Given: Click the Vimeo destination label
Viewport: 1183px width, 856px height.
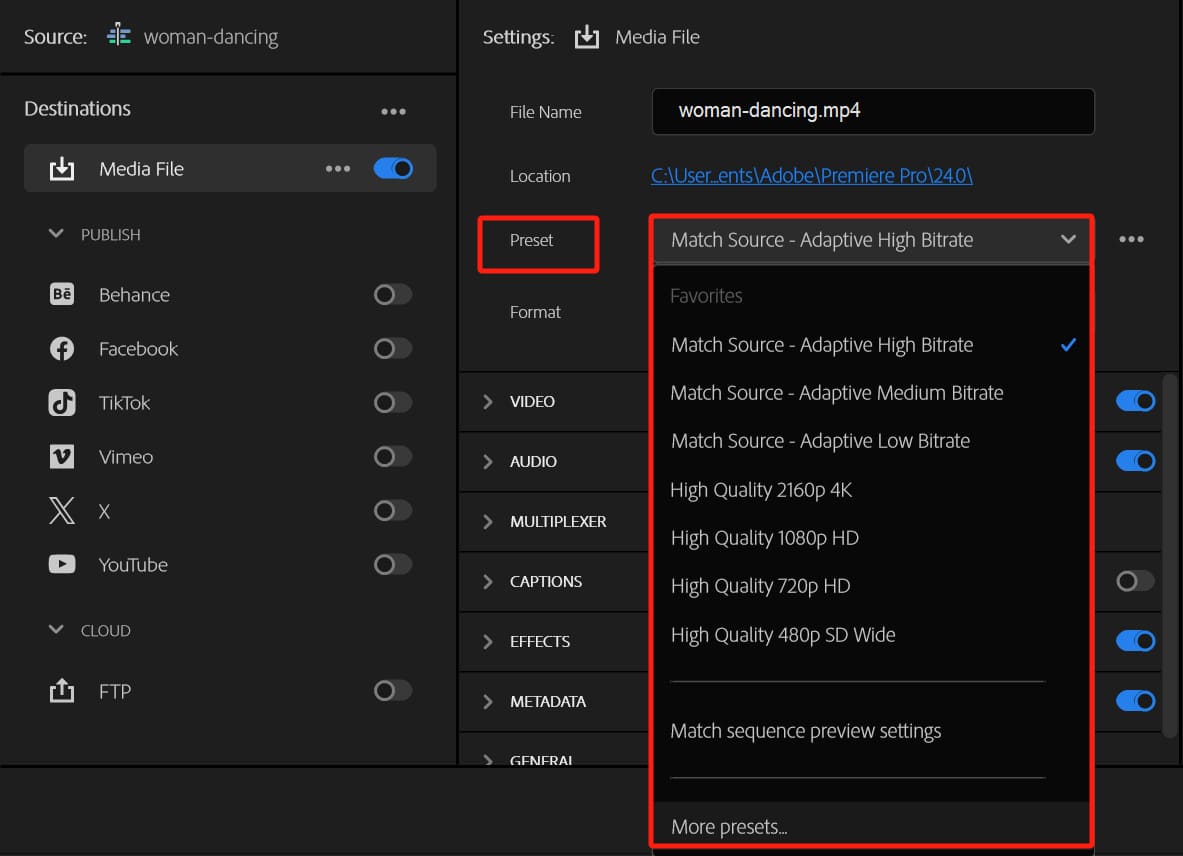Looking at the screenshot, I should [126, 457].
